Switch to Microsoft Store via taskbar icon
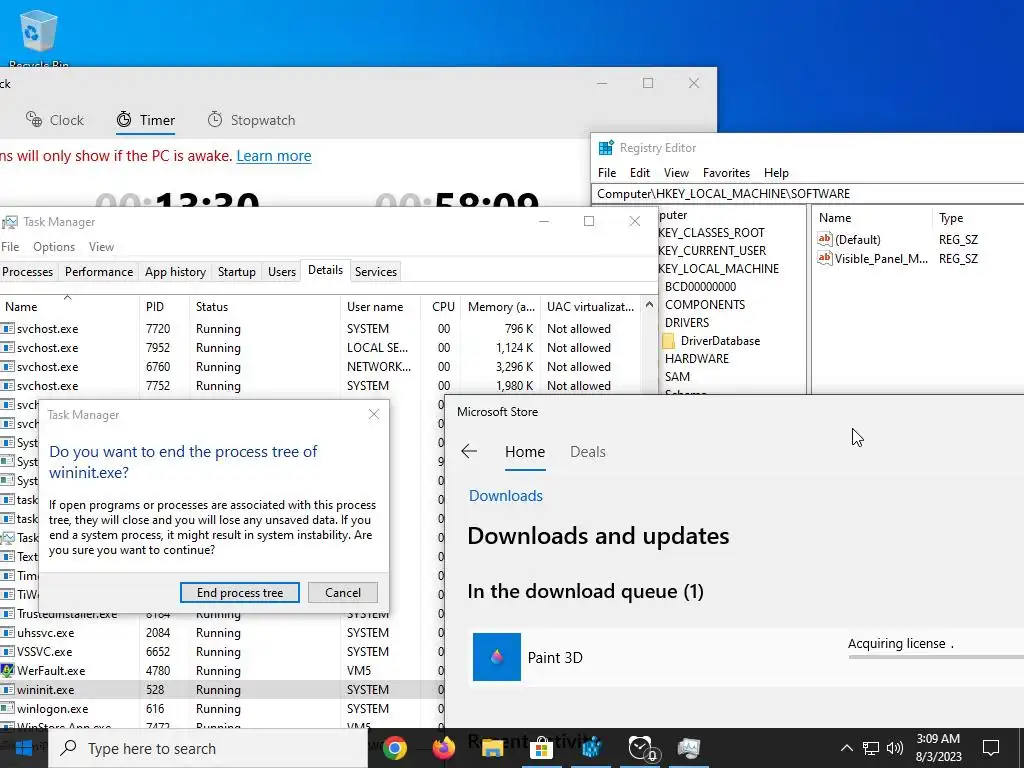This screenshot has height=768, width=1024. pos(541,748)
